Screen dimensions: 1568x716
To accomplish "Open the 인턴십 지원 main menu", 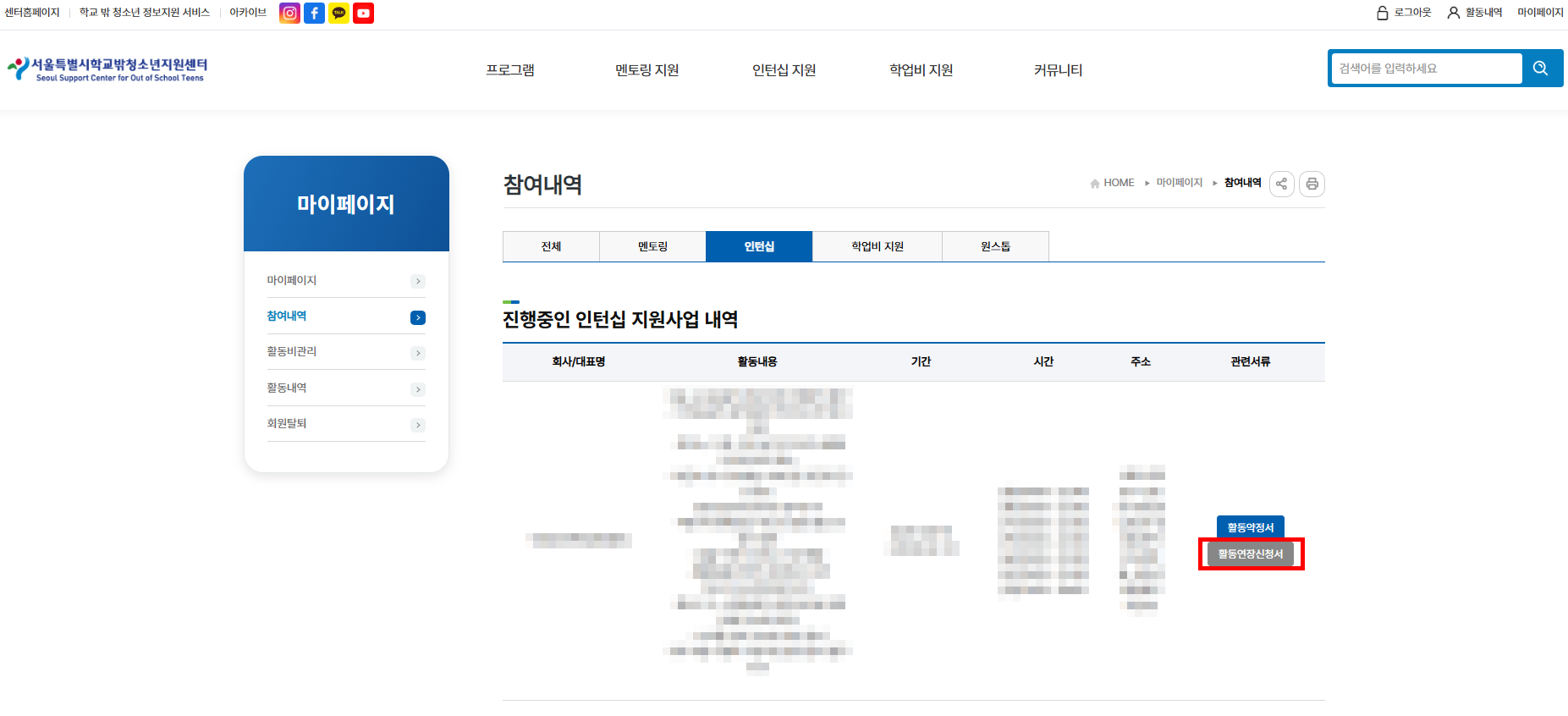I will click(784, 70).
